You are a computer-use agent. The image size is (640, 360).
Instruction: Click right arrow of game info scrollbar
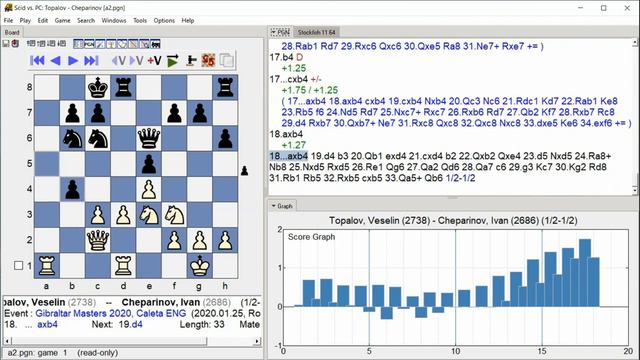[257, 341]
